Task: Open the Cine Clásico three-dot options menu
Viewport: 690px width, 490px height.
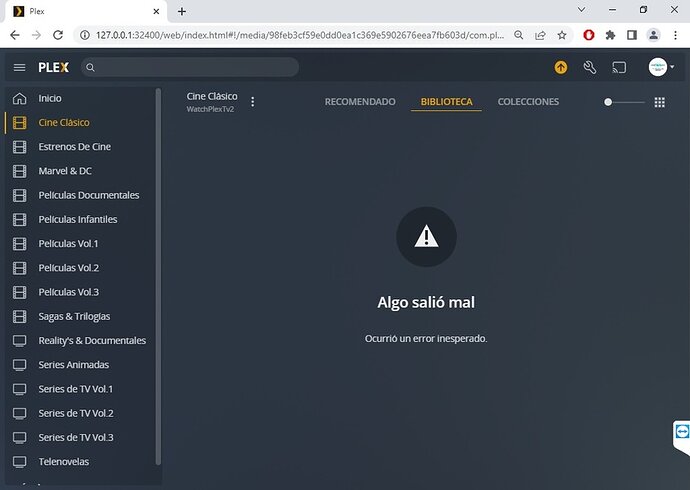Action: coord(253,102)
